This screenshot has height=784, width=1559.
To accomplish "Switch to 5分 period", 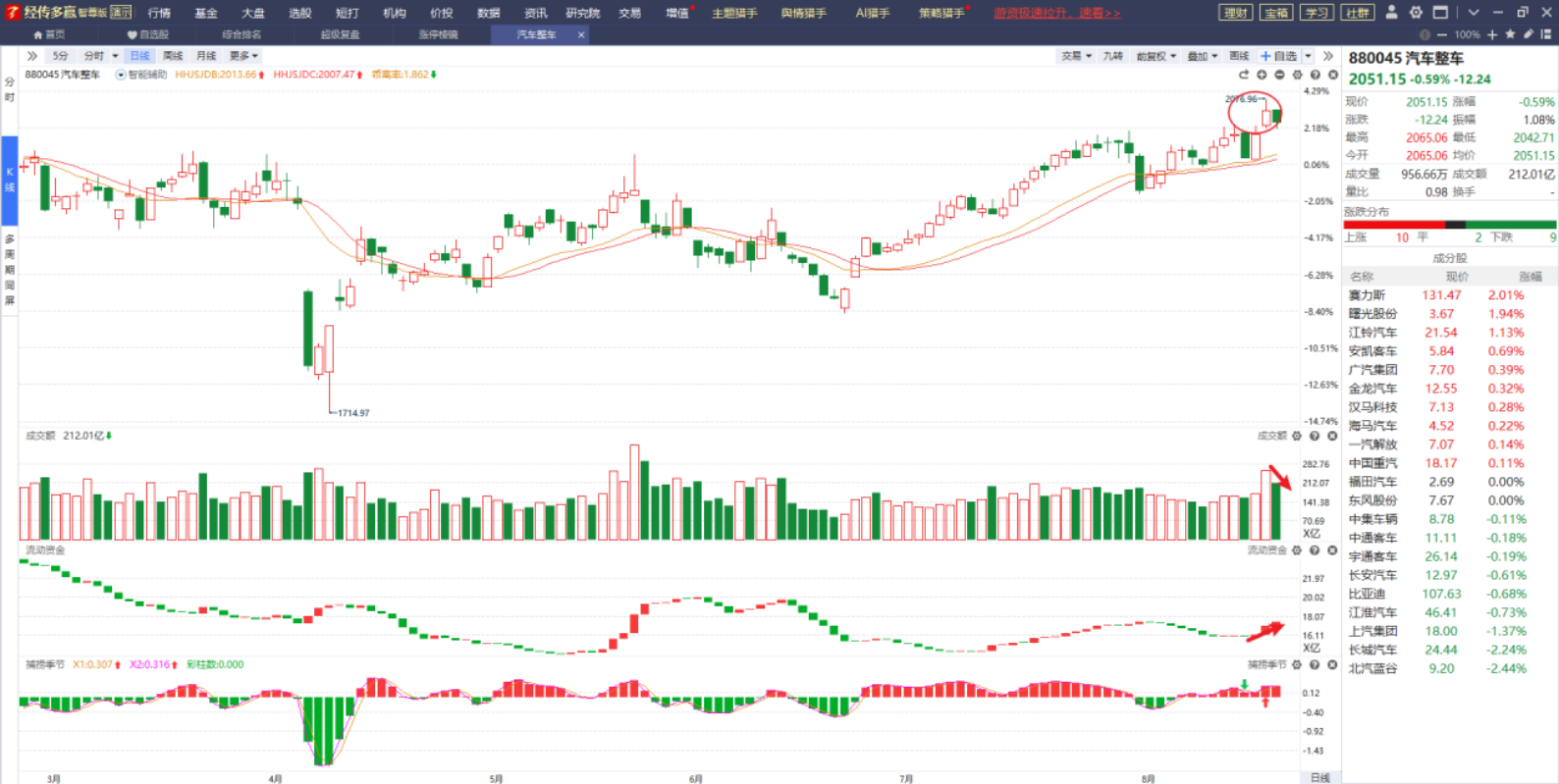I will click(61, 56).
